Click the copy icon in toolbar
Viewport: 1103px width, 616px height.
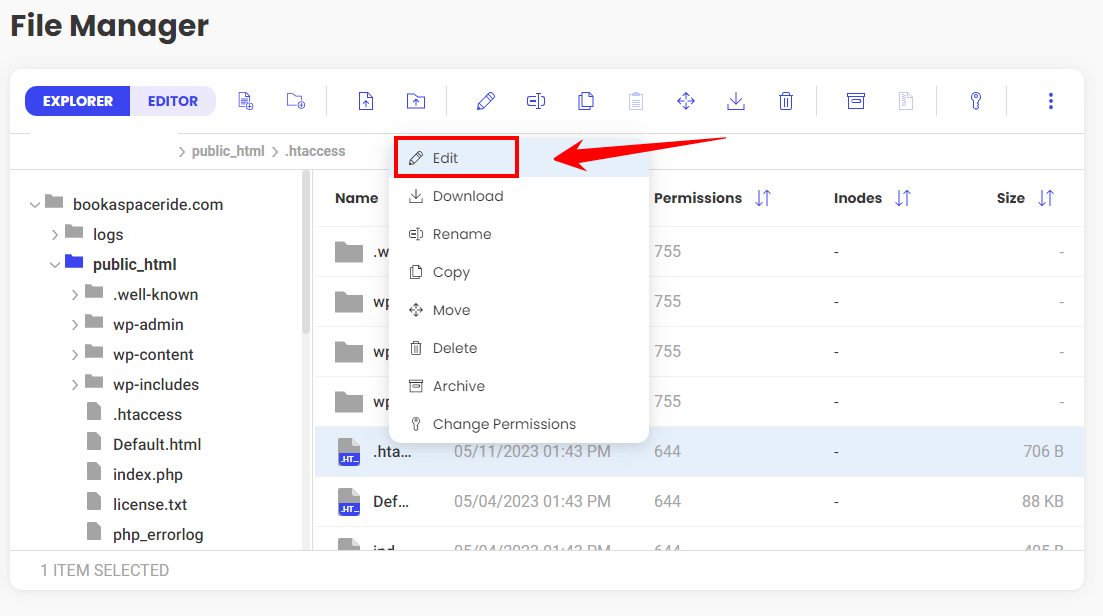[x=586, y=101]
